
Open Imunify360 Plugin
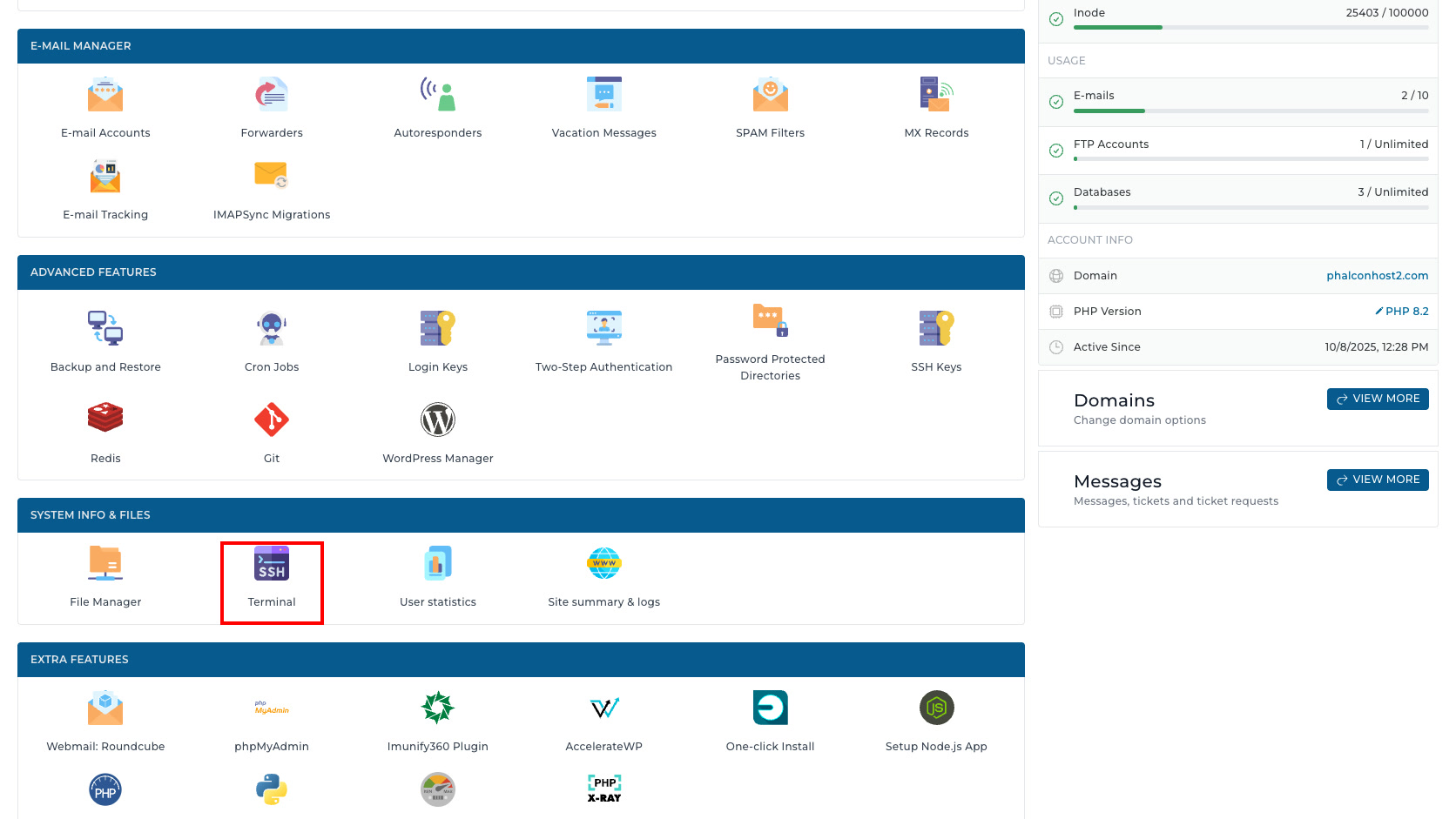[x=438, y=722]
